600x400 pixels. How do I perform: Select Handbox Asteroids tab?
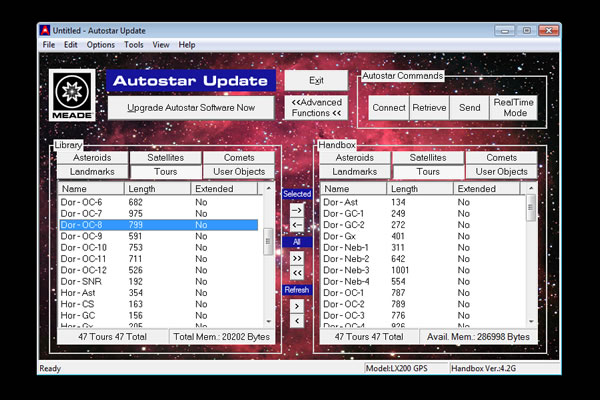click(x=355, y=158)
